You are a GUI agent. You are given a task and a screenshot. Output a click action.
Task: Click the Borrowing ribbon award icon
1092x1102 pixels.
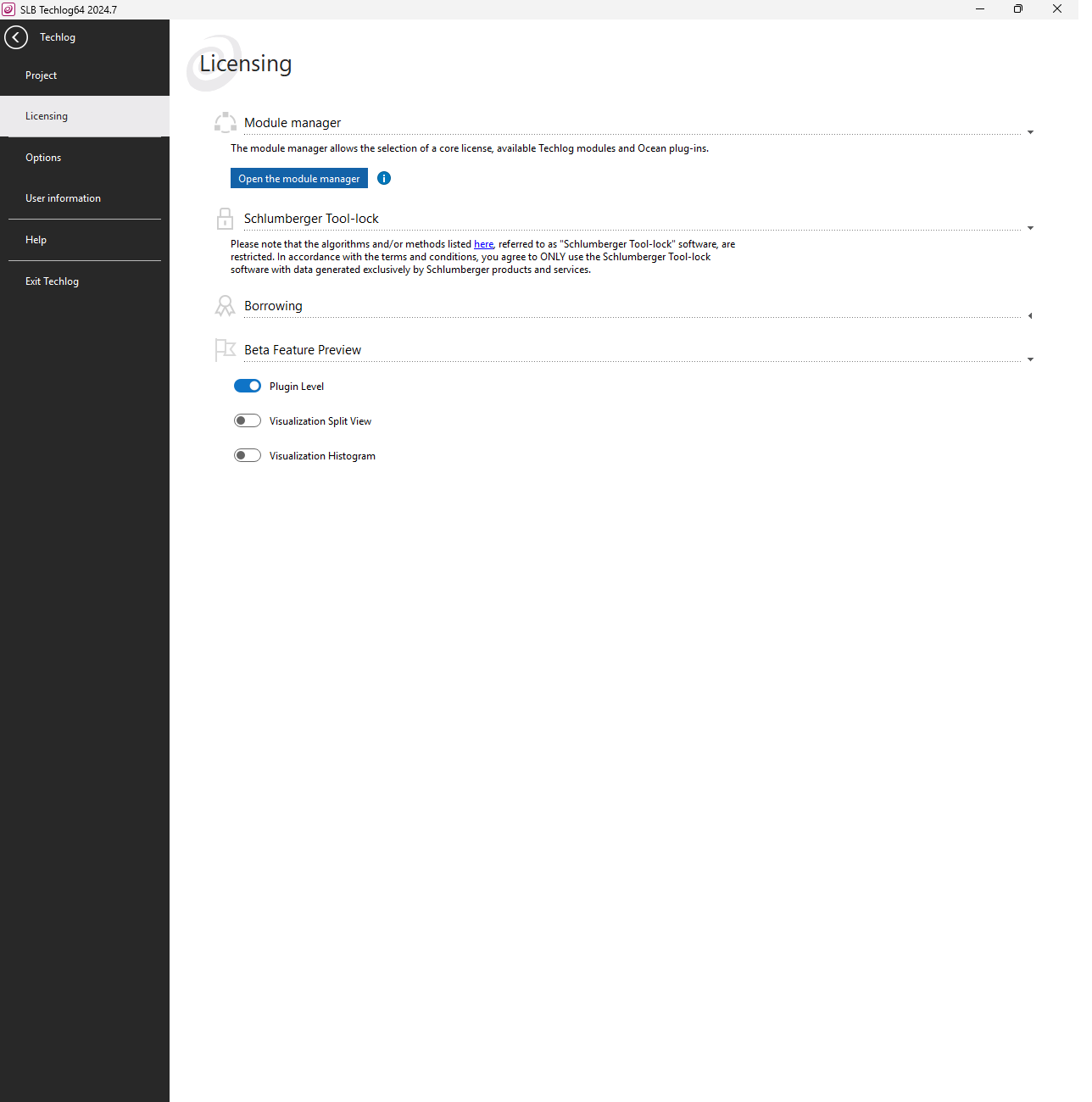click(225, 306)
